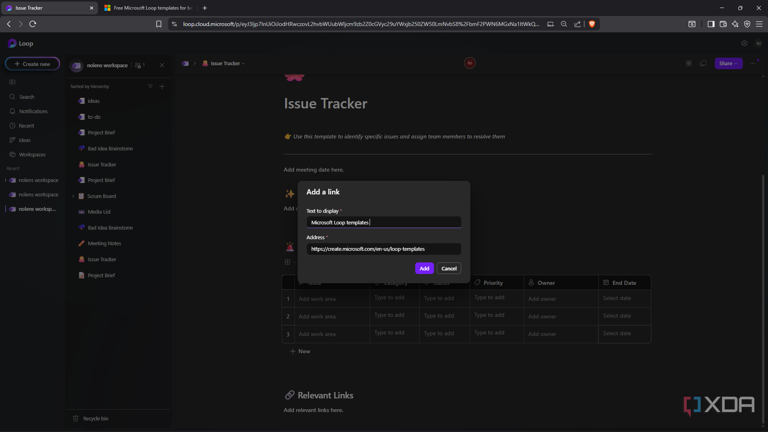This screenshot has width=768, height=432.
Task: Switch to Free Microsoft Loop templates tab
Action: [149, 8]
